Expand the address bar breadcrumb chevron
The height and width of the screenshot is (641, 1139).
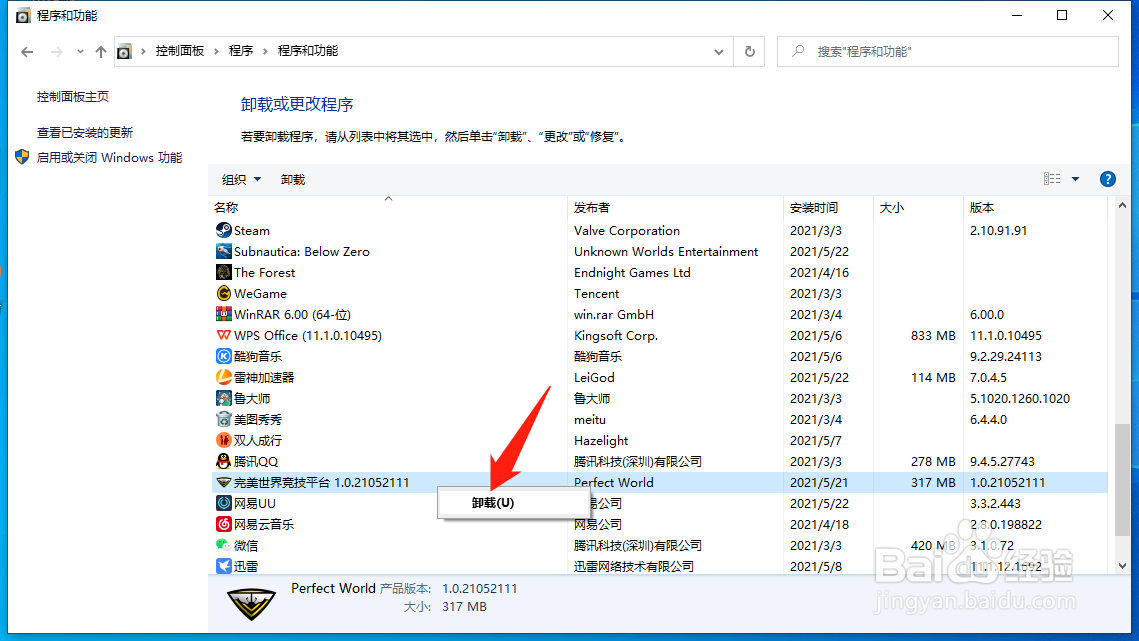719,51
